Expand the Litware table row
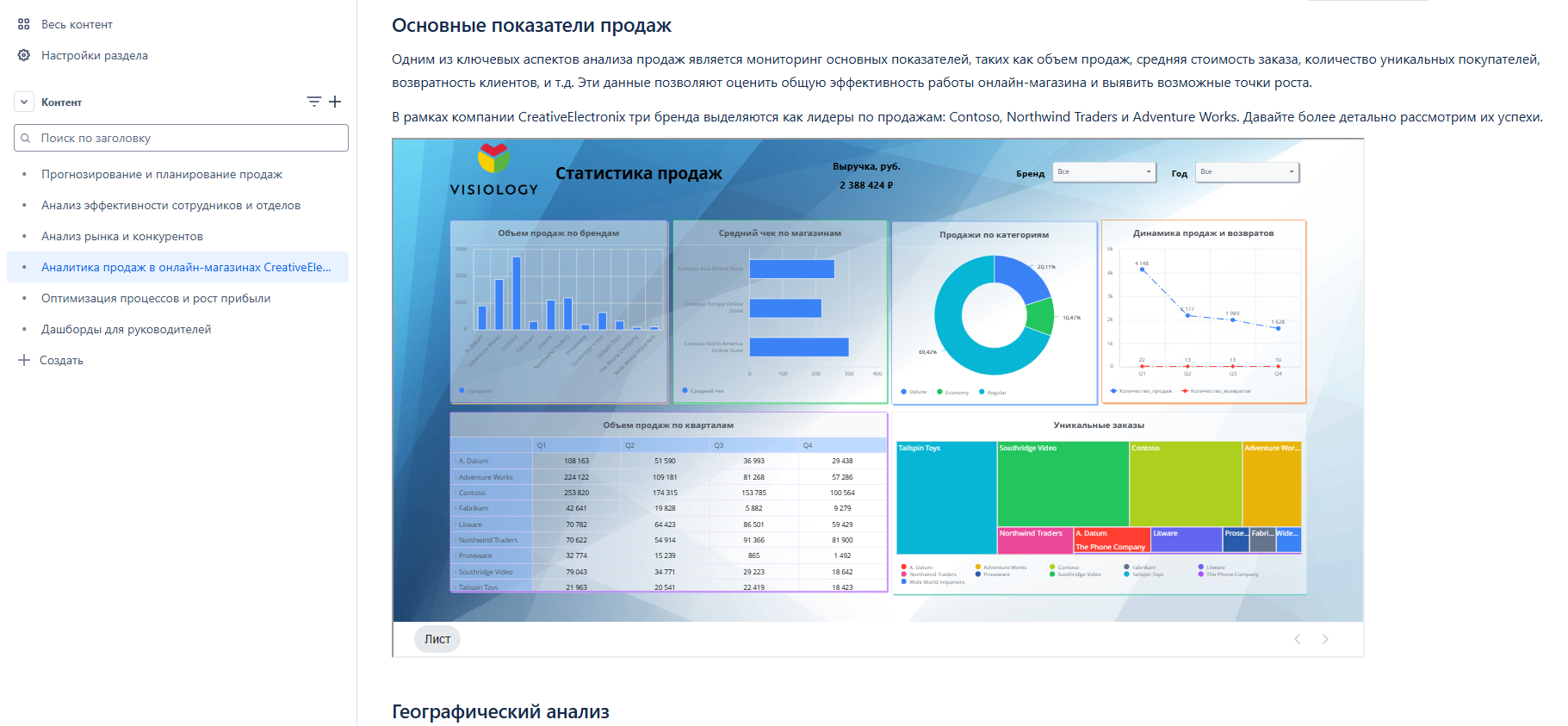 coord(455,524)
